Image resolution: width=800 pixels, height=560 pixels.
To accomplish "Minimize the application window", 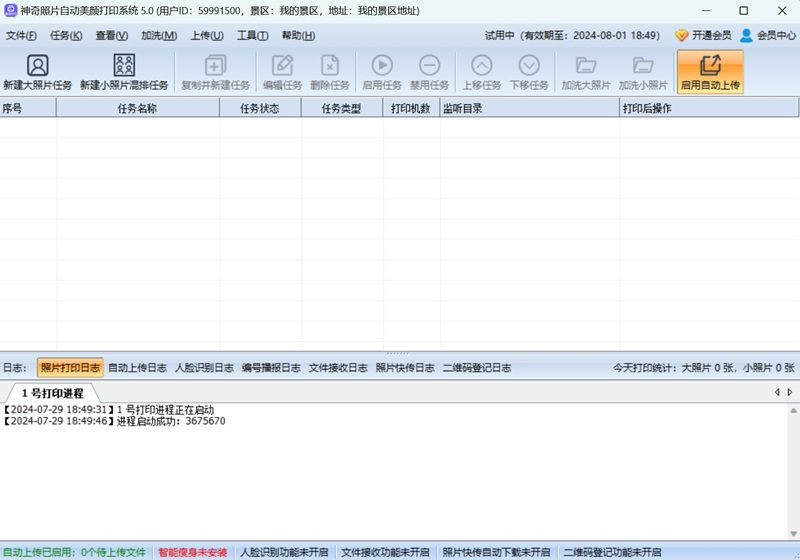I will point(706,11).
